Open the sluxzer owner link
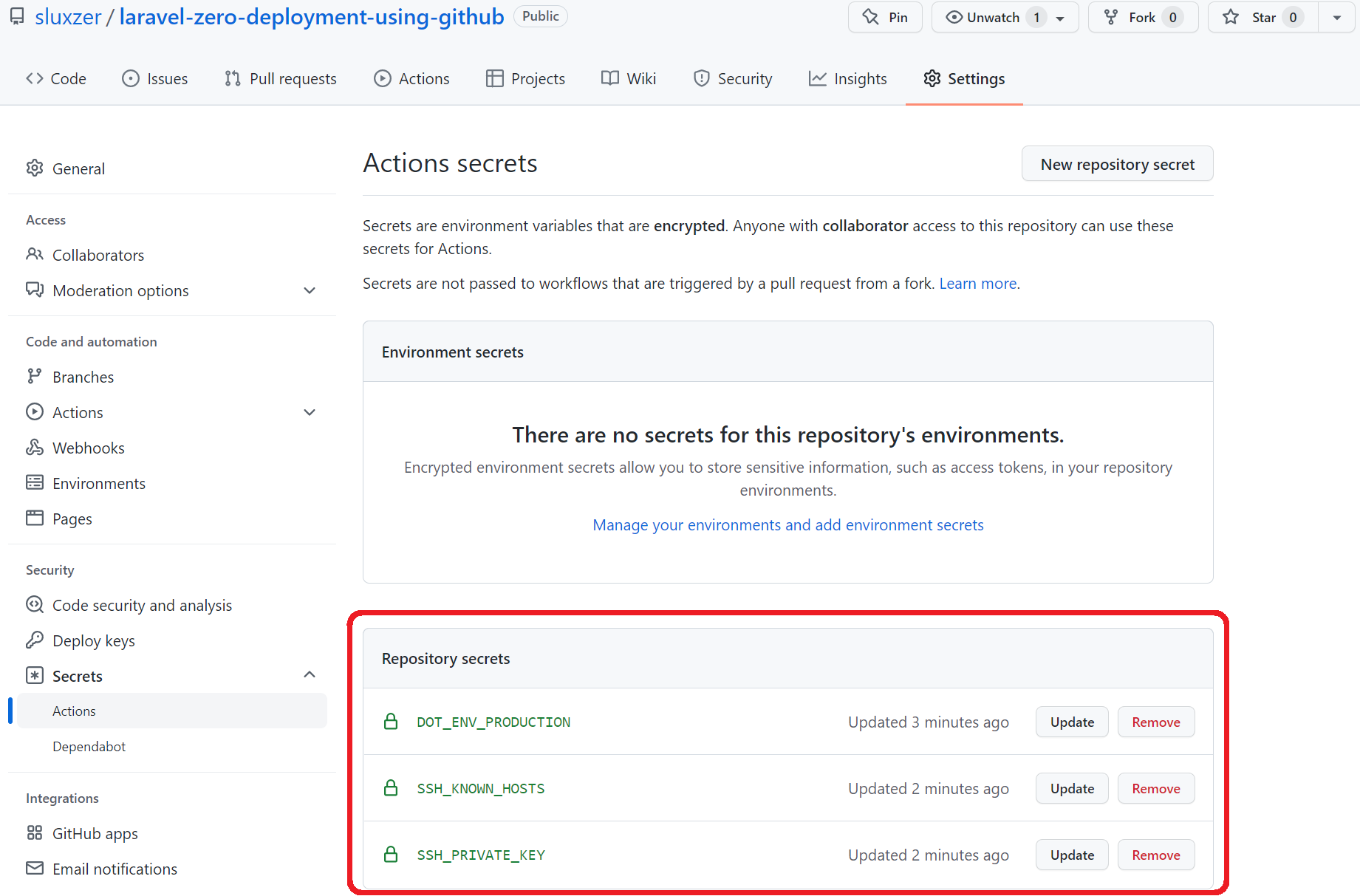The height and width of the screenshot is (896, 1360). 68,17
